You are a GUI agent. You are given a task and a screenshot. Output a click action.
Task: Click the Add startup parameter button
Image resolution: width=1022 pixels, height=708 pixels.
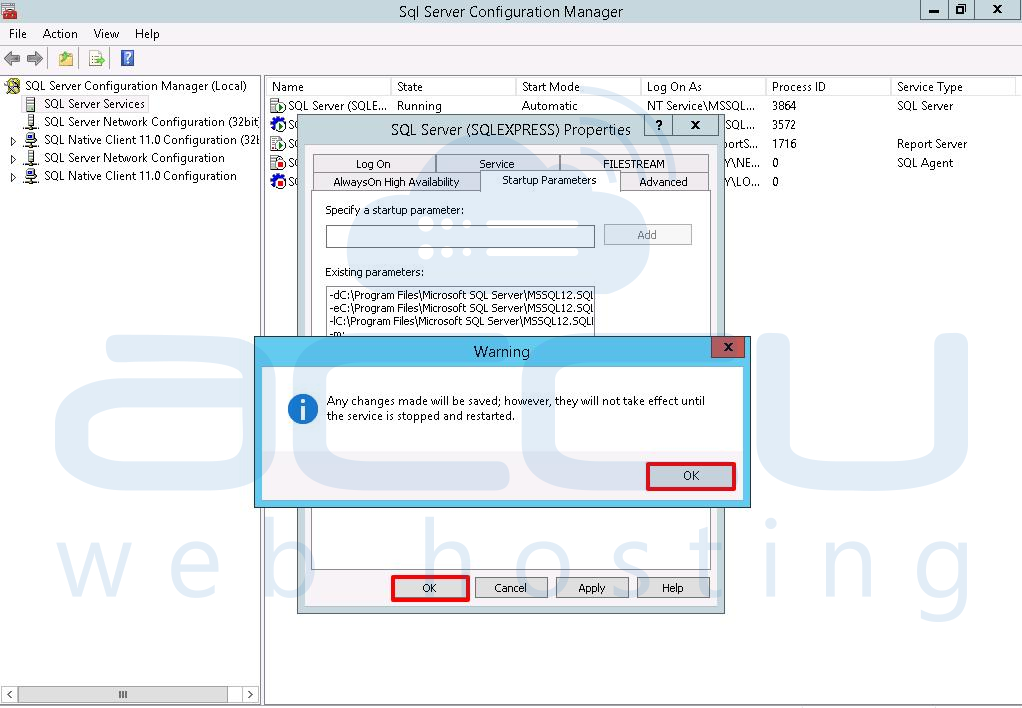(x=647, y=235)
